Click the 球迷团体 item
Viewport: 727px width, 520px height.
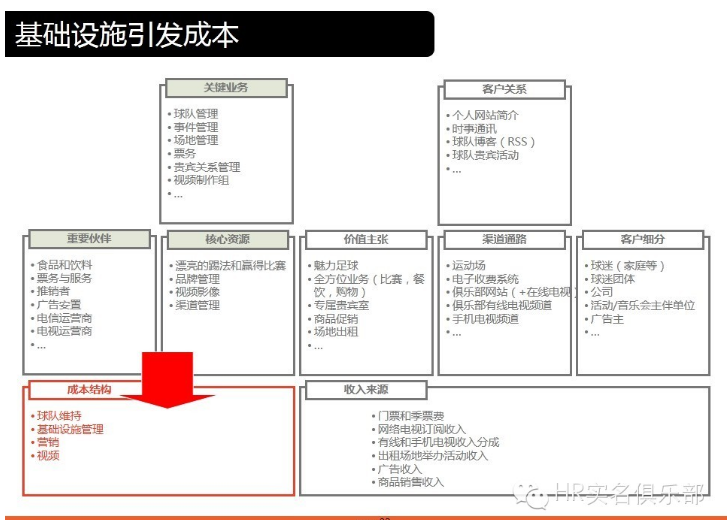coord(613,279)
